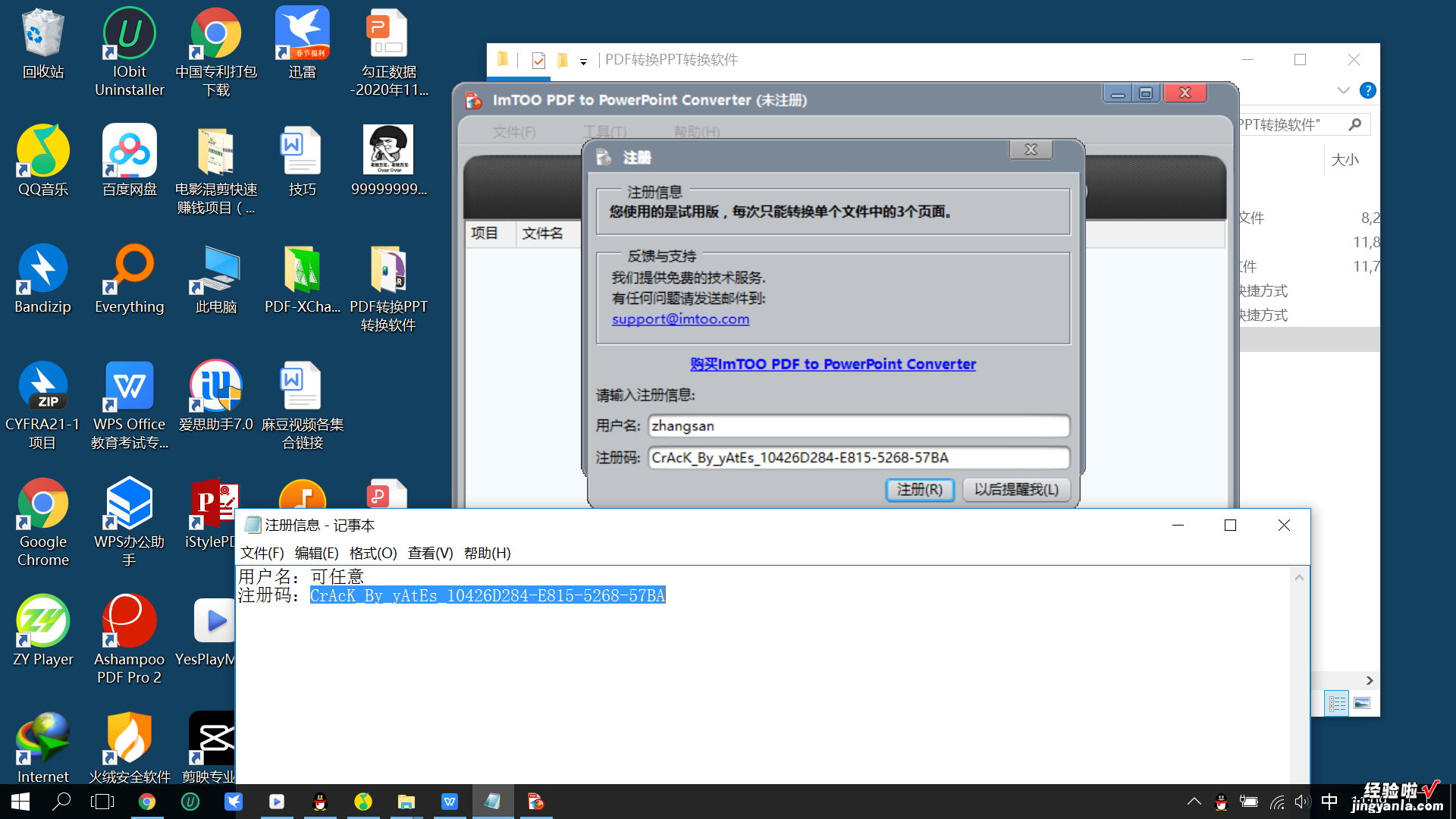Click the 大小 column header in Explorer
This screenshot has width=1456, height=819.
coord(1345,160)
